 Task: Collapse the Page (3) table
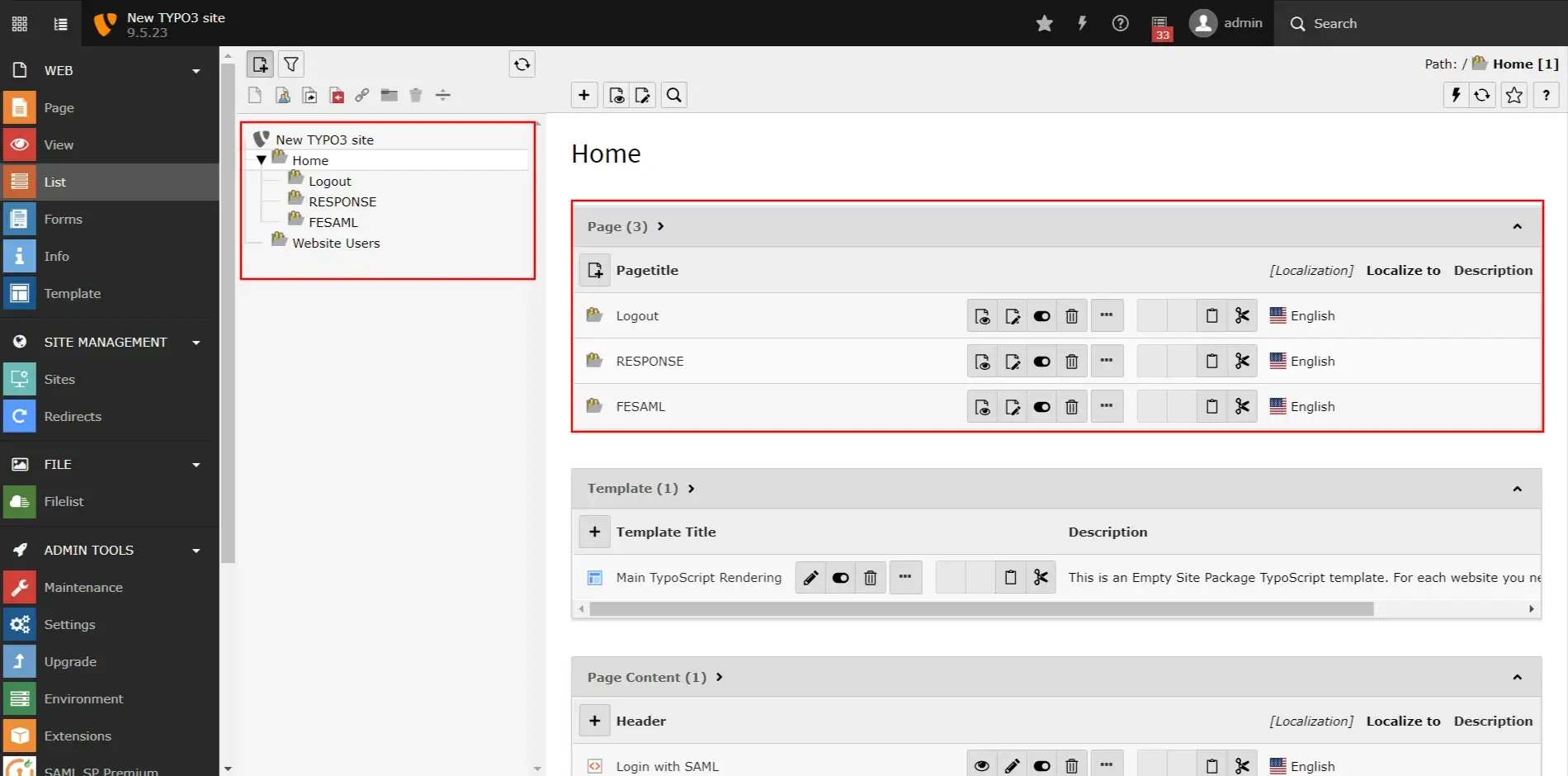point(1517,226)
